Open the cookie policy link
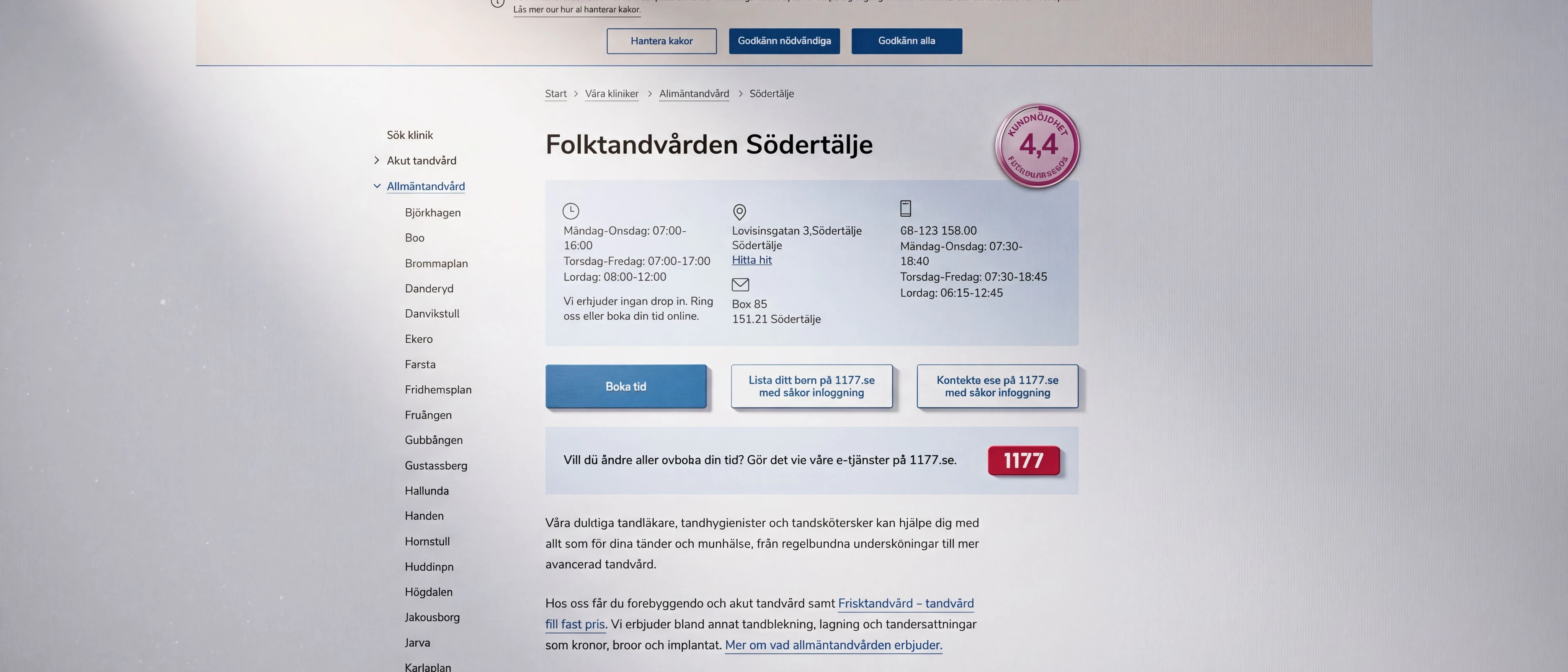This screenshot has width=1568, height=672. click(x=577, y=10)
